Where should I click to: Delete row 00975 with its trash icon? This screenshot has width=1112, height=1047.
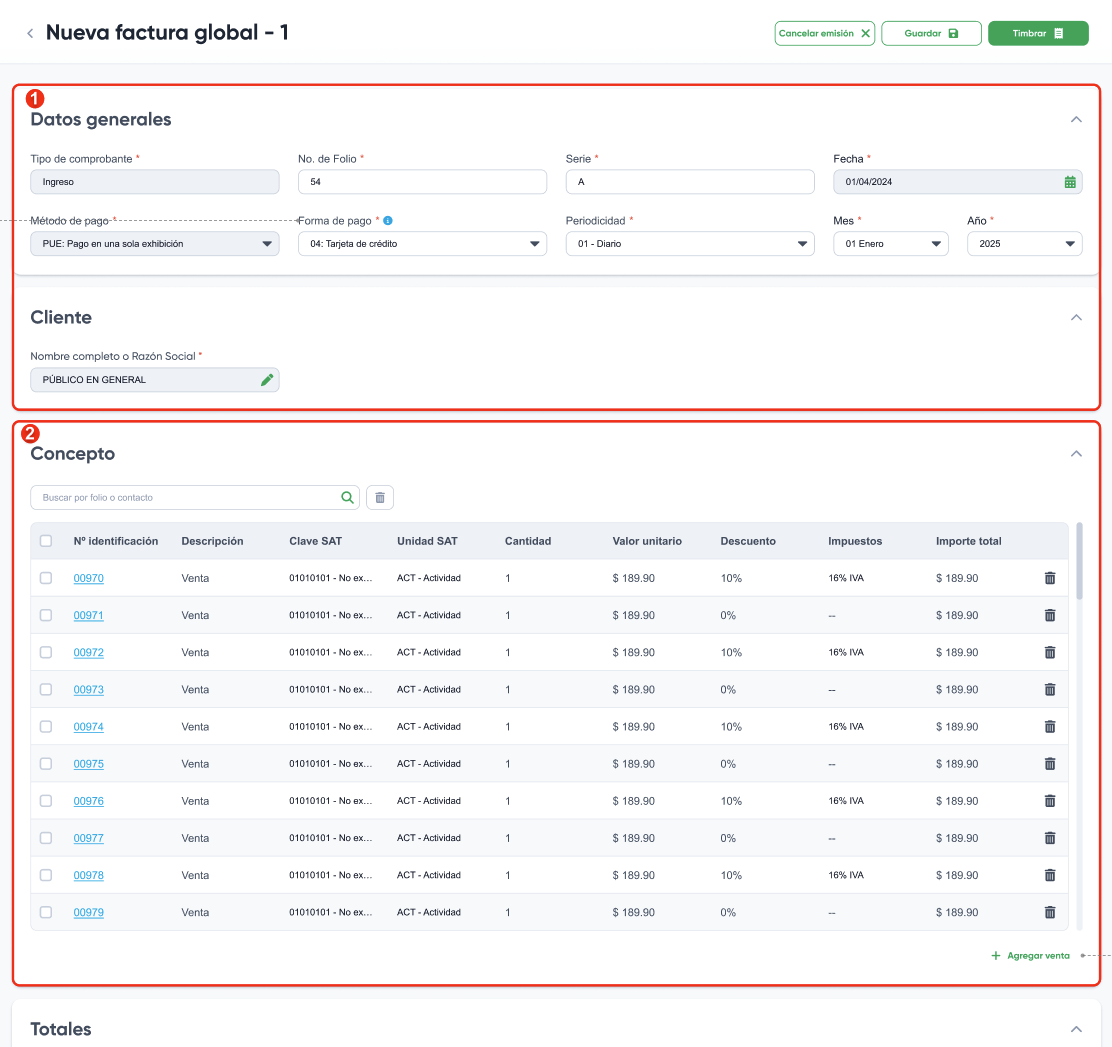point(1050,764)
